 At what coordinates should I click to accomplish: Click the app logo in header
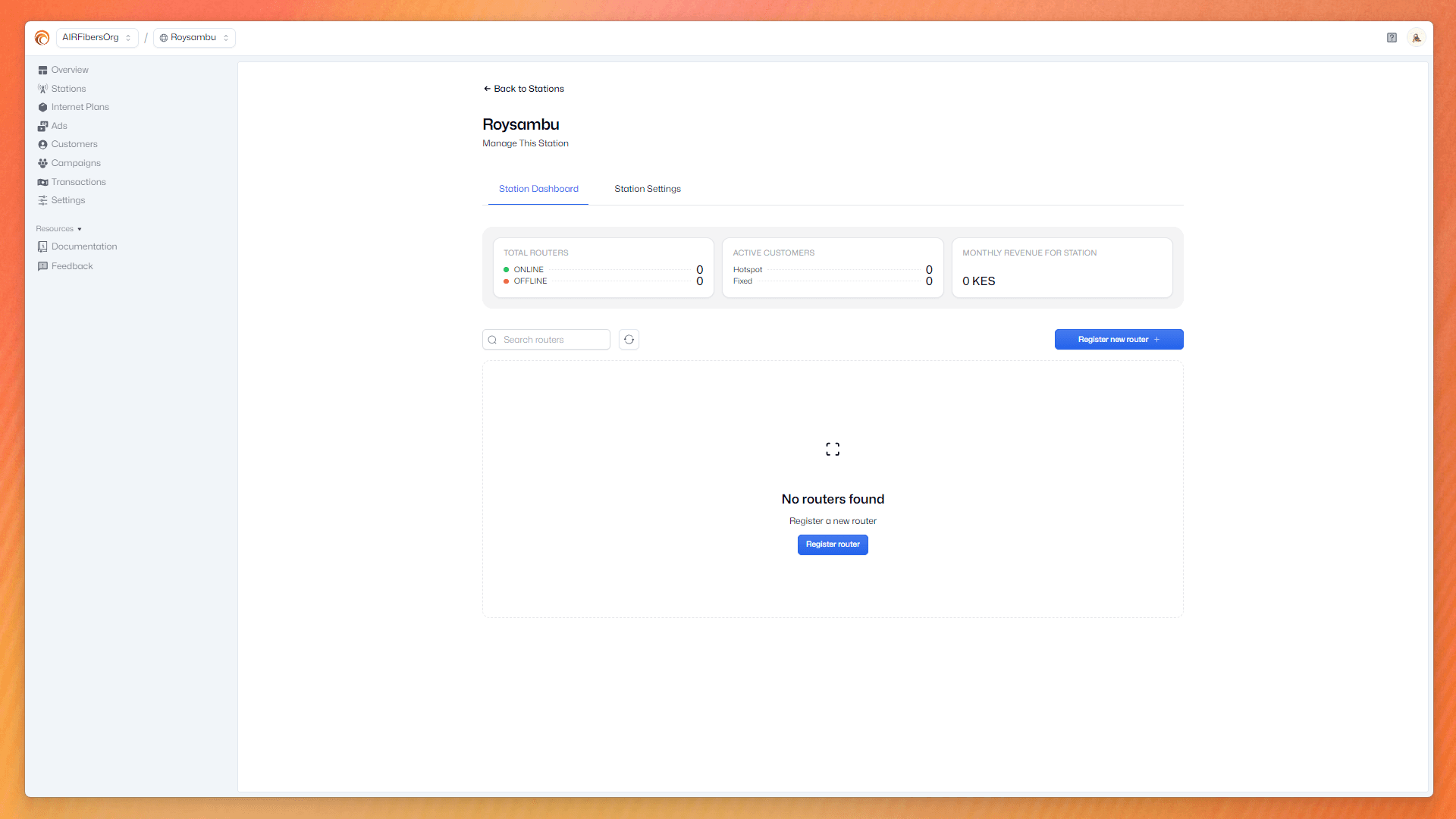click(x=42, y=38)
